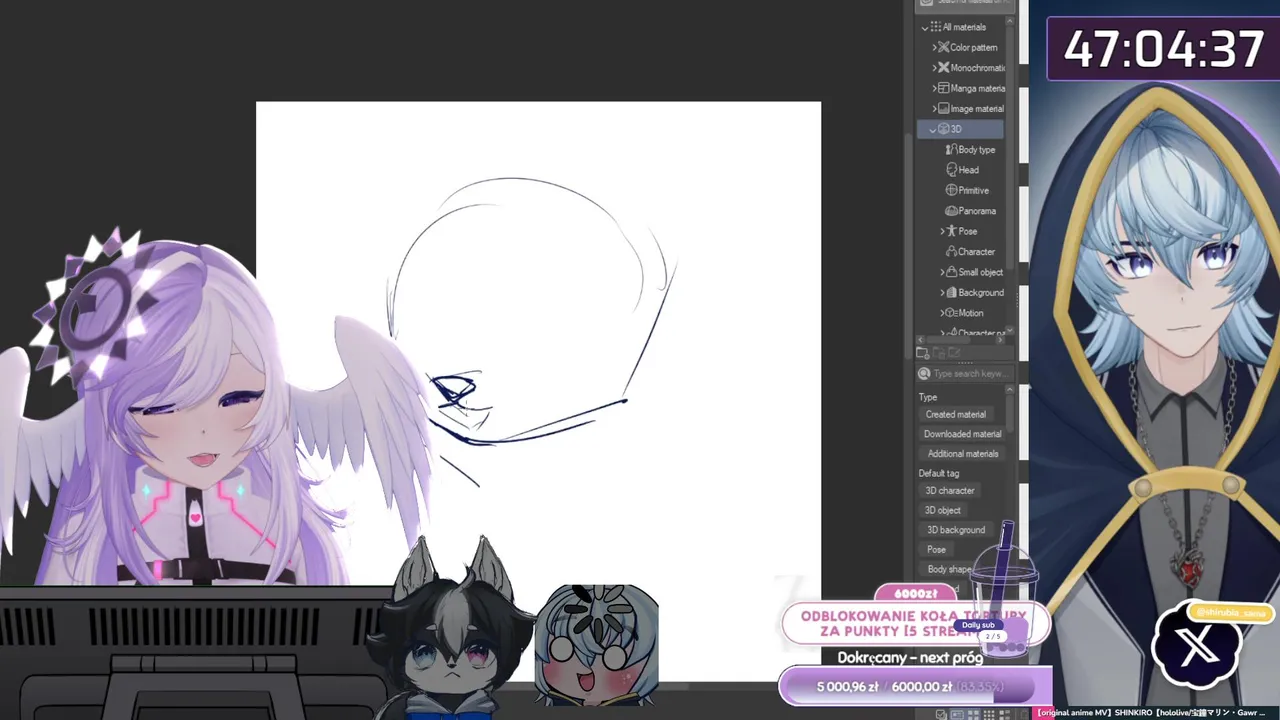Expand the Background folder arrow

pos(943,293)
